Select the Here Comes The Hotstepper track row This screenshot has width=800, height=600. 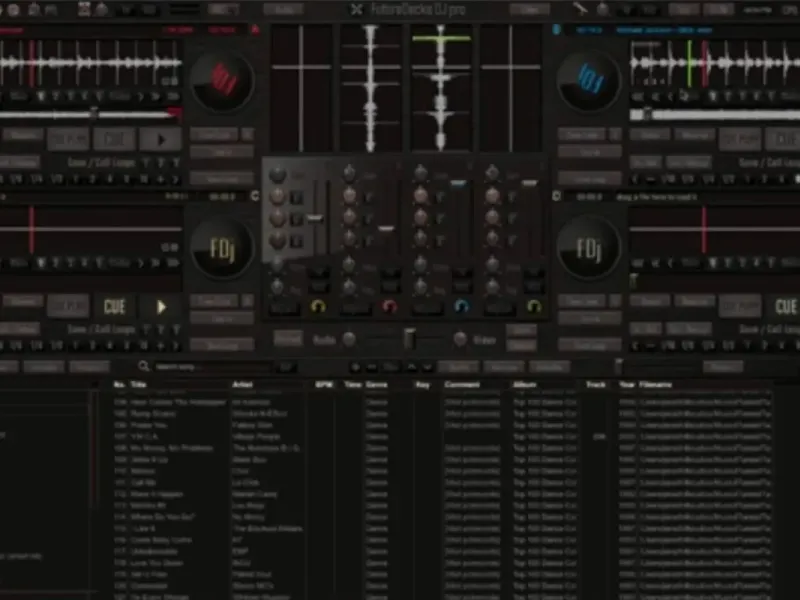tap(442, 402)
